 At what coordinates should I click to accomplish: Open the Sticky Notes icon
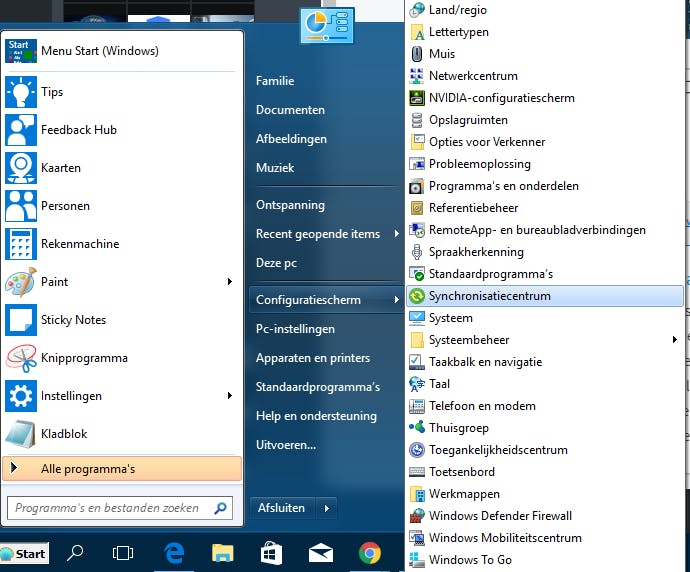click(21, 319)
